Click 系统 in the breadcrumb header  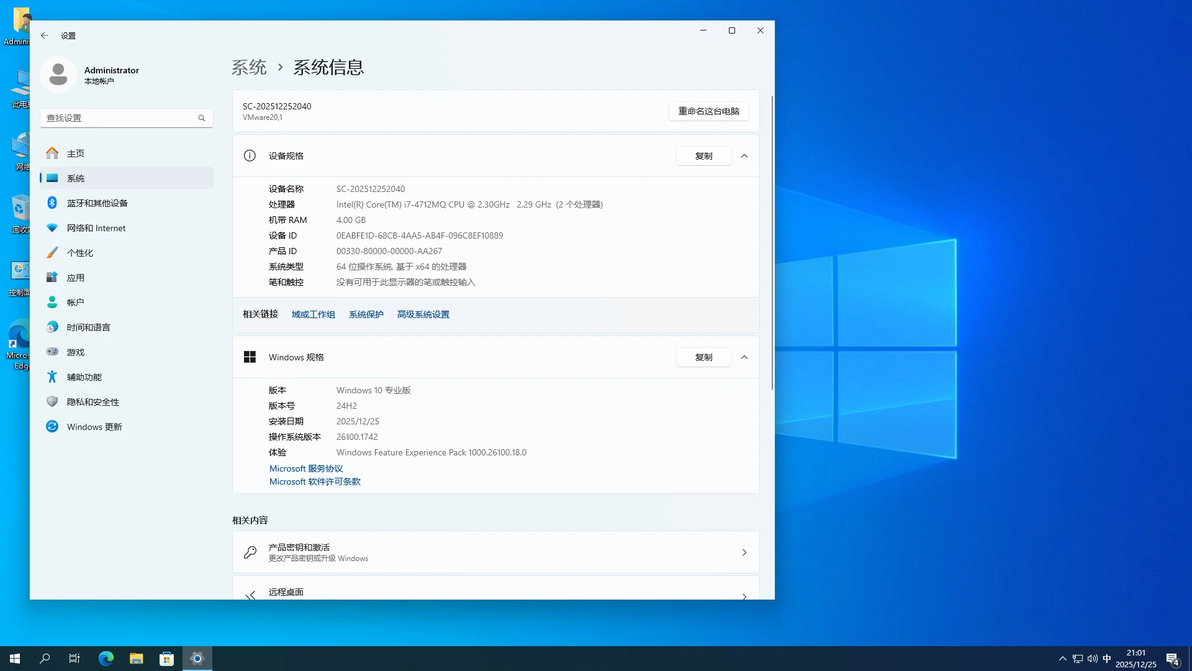point(249,67)
